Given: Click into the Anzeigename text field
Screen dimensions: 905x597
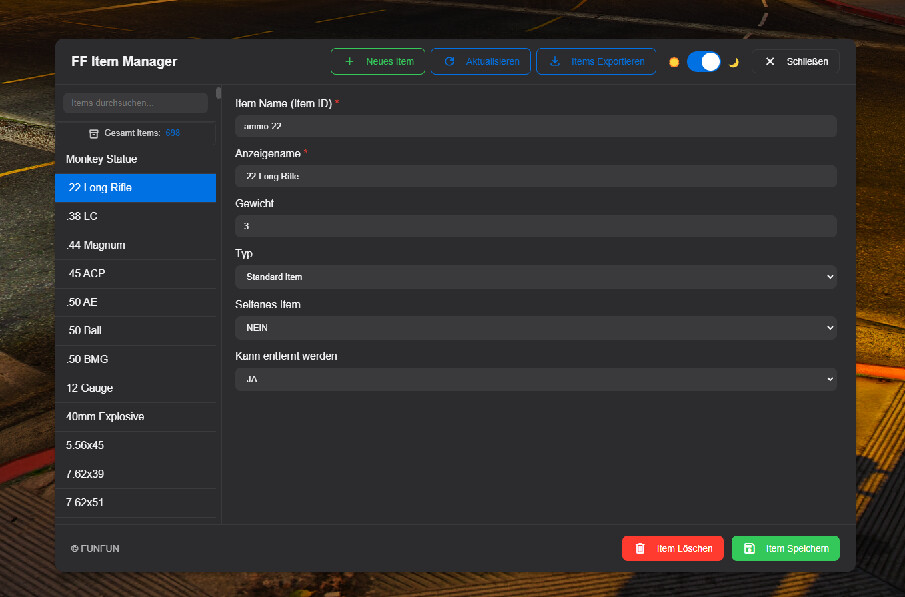Looking at the screenshot, I should pyautogui.click(x=535, y=176).
